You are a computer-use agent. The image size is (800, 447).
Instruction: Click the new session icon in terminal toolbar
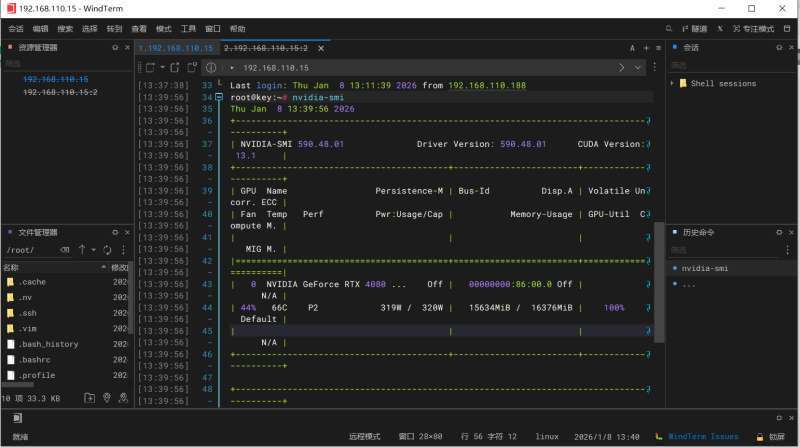pos(148,67)
